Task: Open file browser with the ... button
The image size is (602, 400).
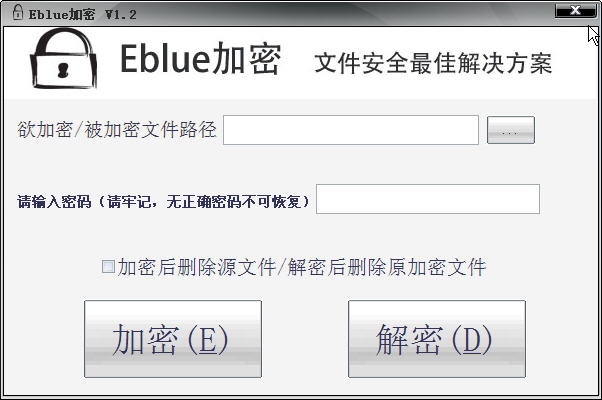Action: click(511, 130)
